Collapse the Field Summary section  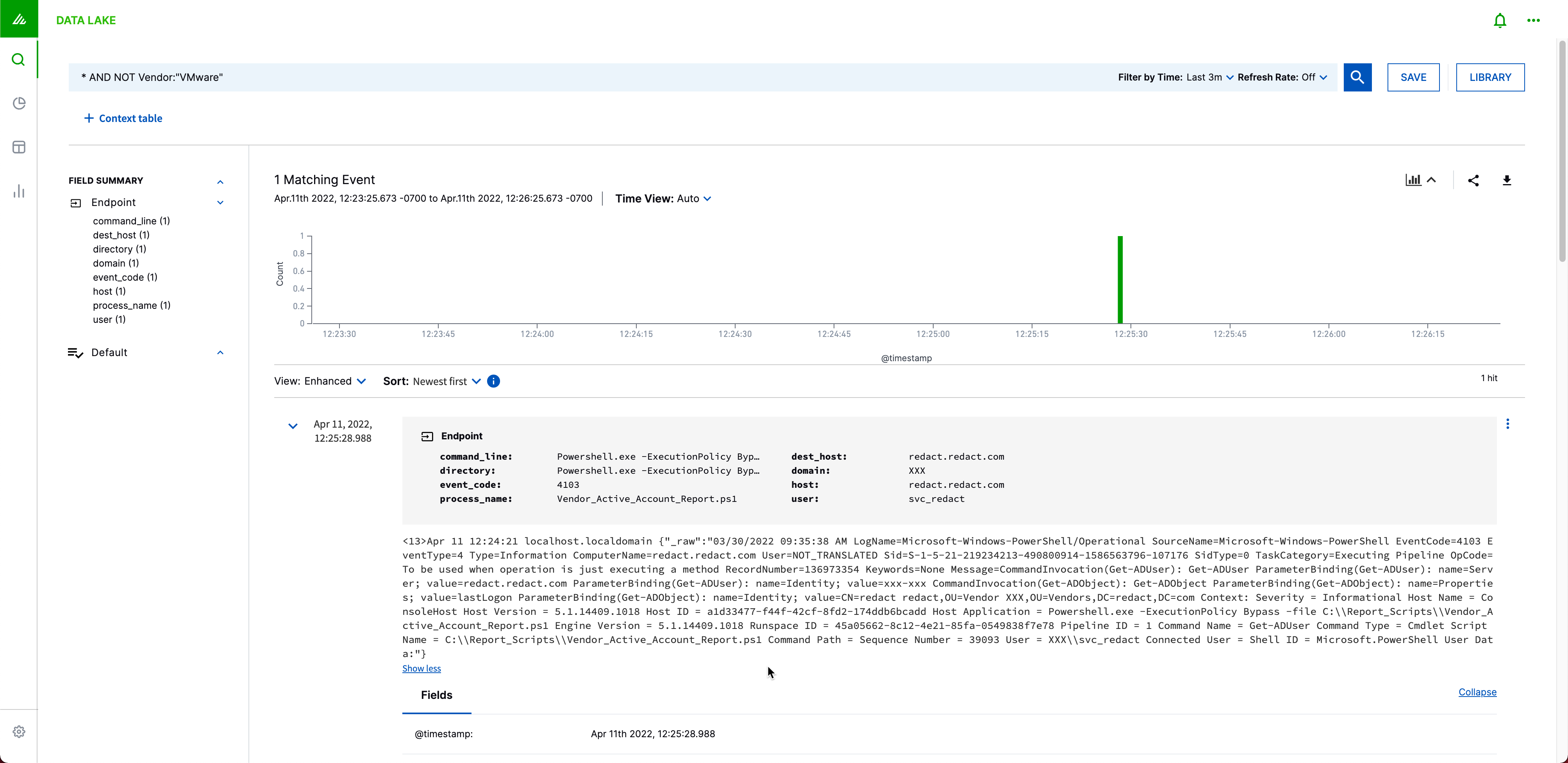pos(220,182)
